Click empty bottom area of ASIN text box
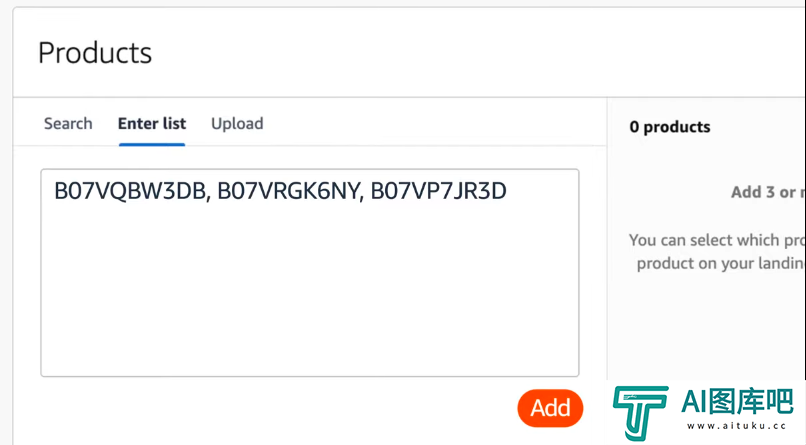Screen dimensions: 806x445 (310, 319)
